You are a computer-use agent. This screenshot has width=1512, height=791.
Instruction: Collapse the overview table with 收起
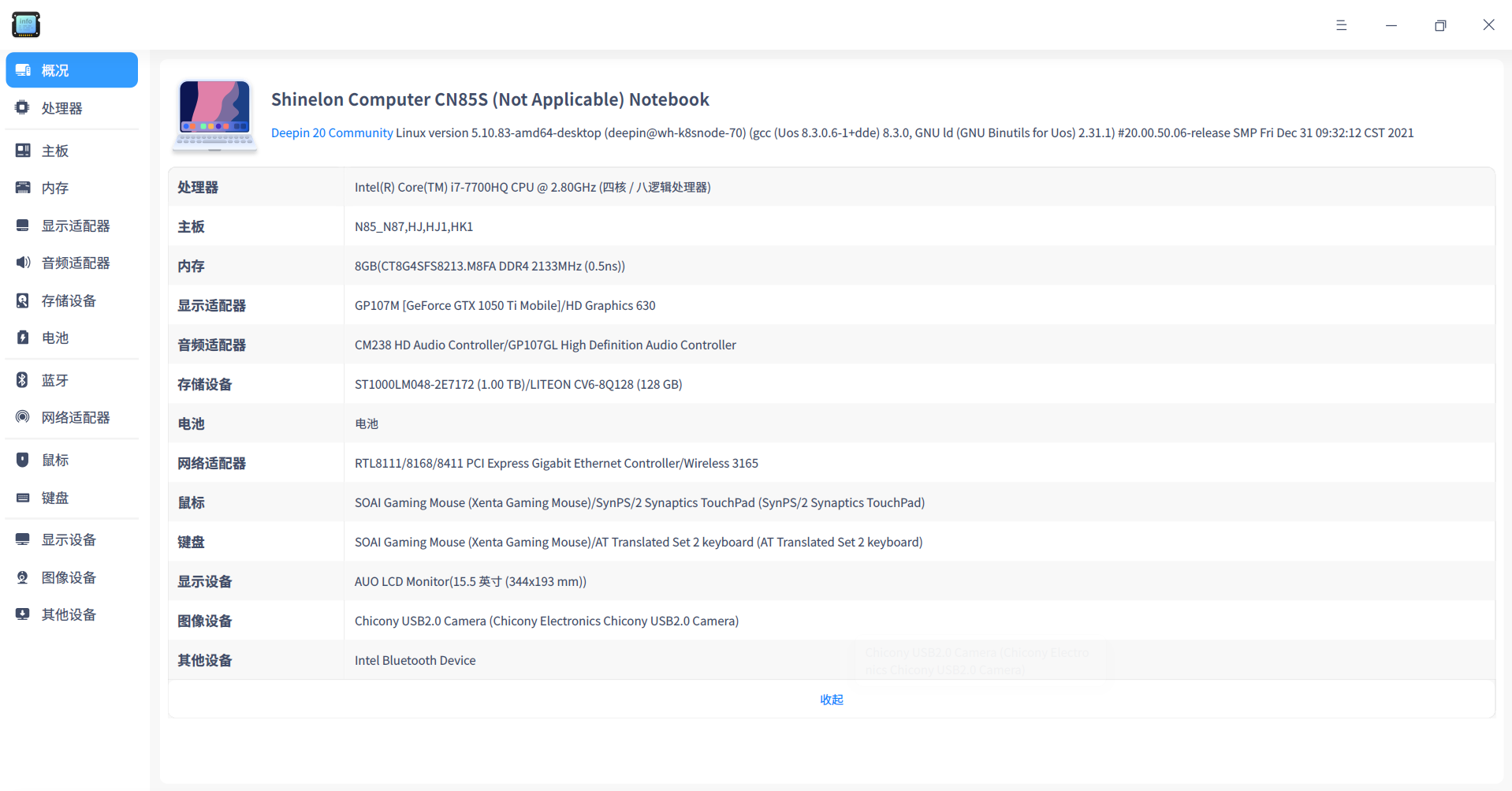(x=831, y=700)
